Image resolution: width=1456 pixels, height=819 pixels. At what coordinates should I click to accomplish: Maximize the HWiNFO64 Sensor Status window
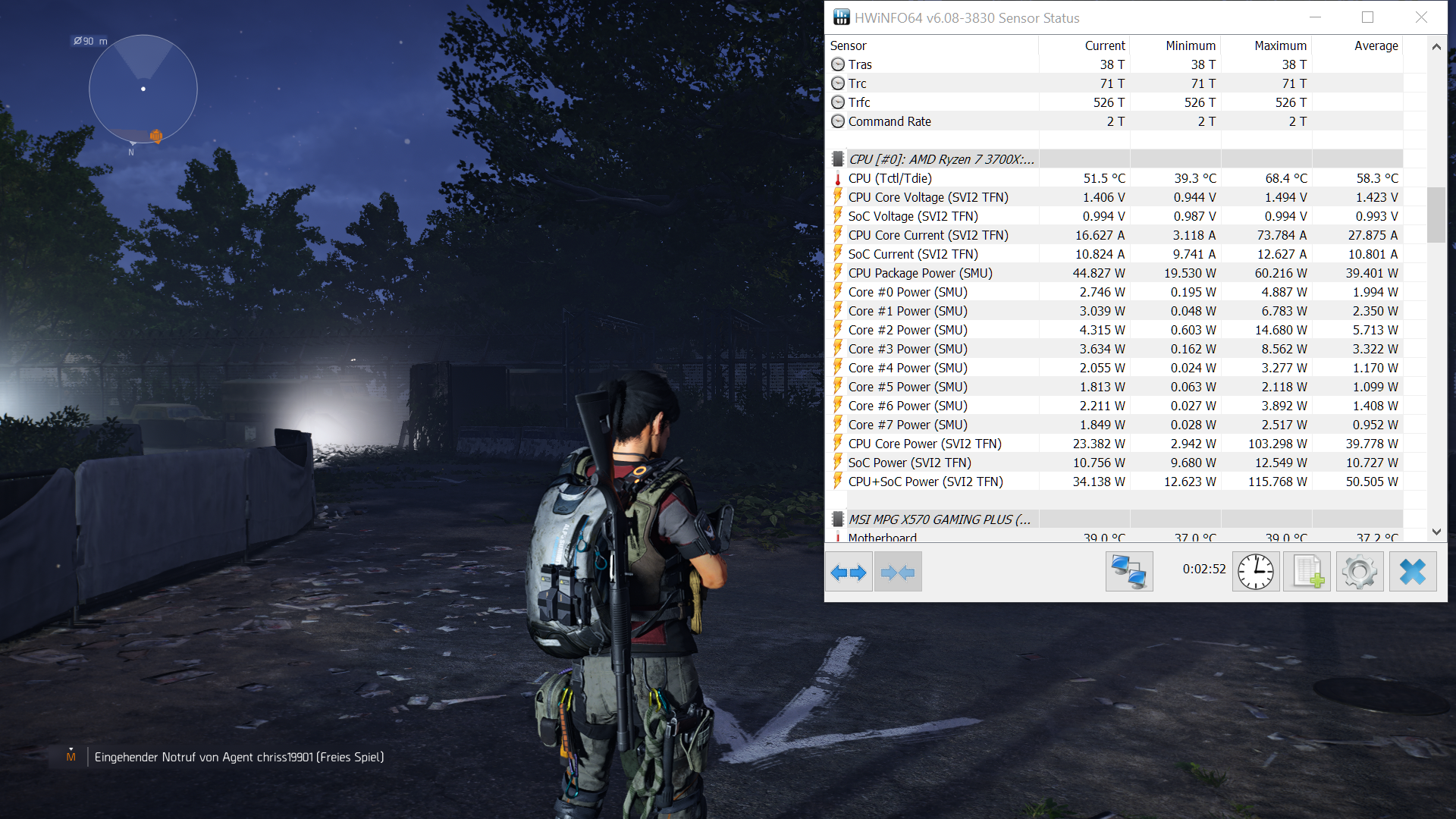click(1367, 17)
